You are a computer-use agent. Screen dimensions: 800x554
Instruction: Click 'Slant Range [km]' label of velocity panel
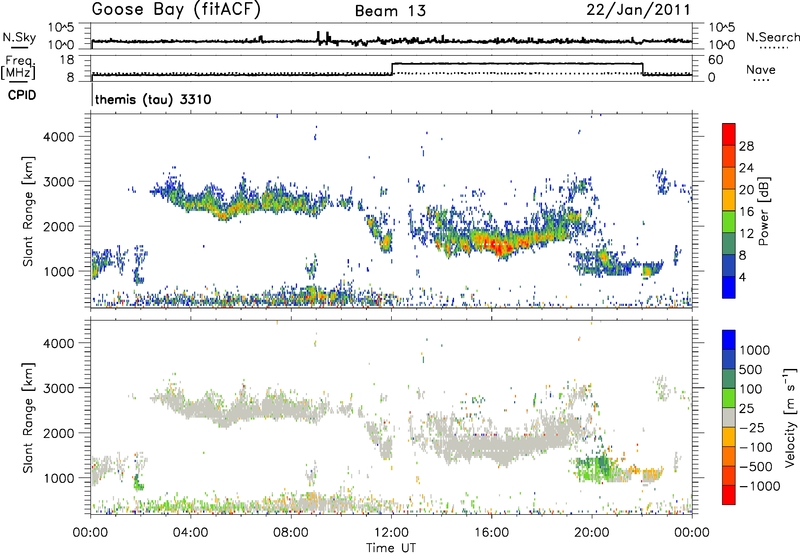28,417
